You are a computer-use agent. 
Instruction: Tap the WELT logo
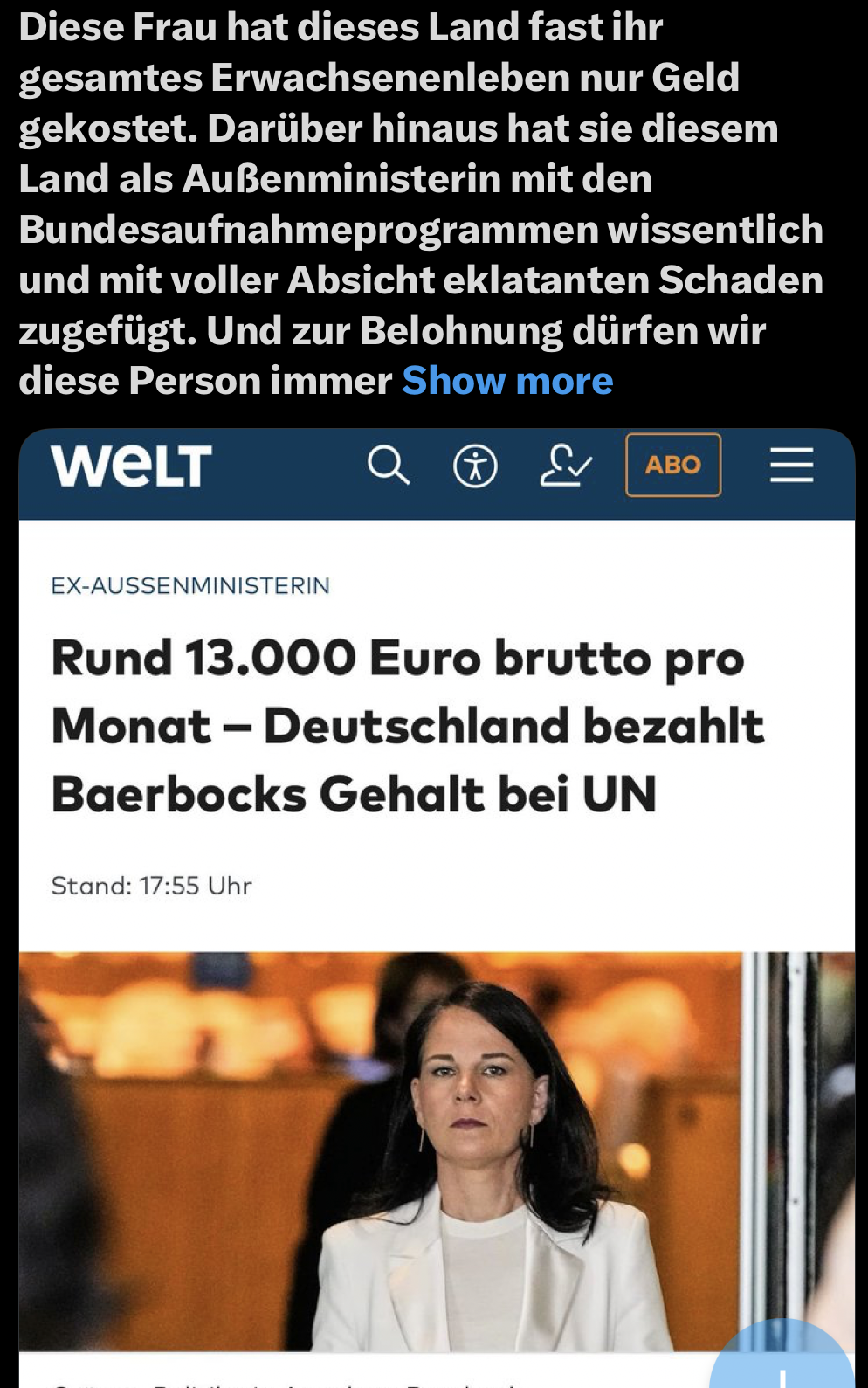coord(131,465)
